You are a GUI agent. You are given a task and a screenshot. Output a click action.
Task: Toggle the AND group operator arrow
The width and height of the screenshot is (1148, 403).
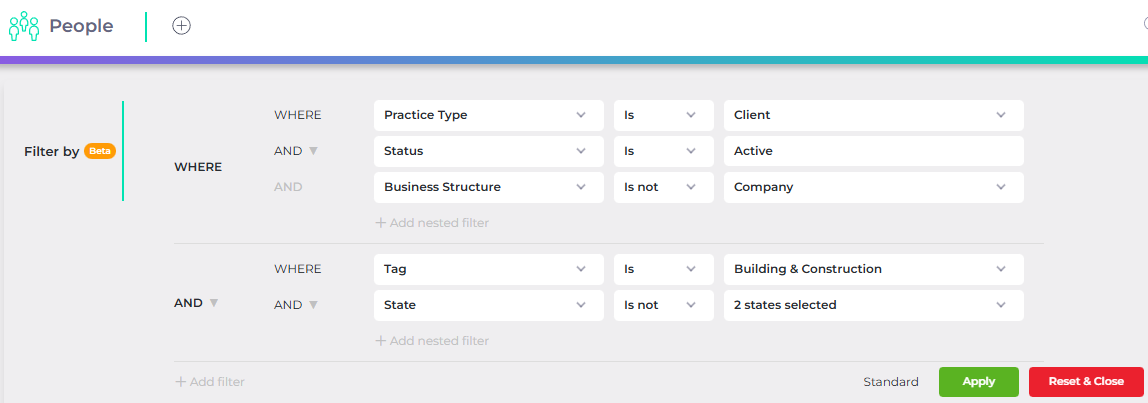tap(214, 303)
